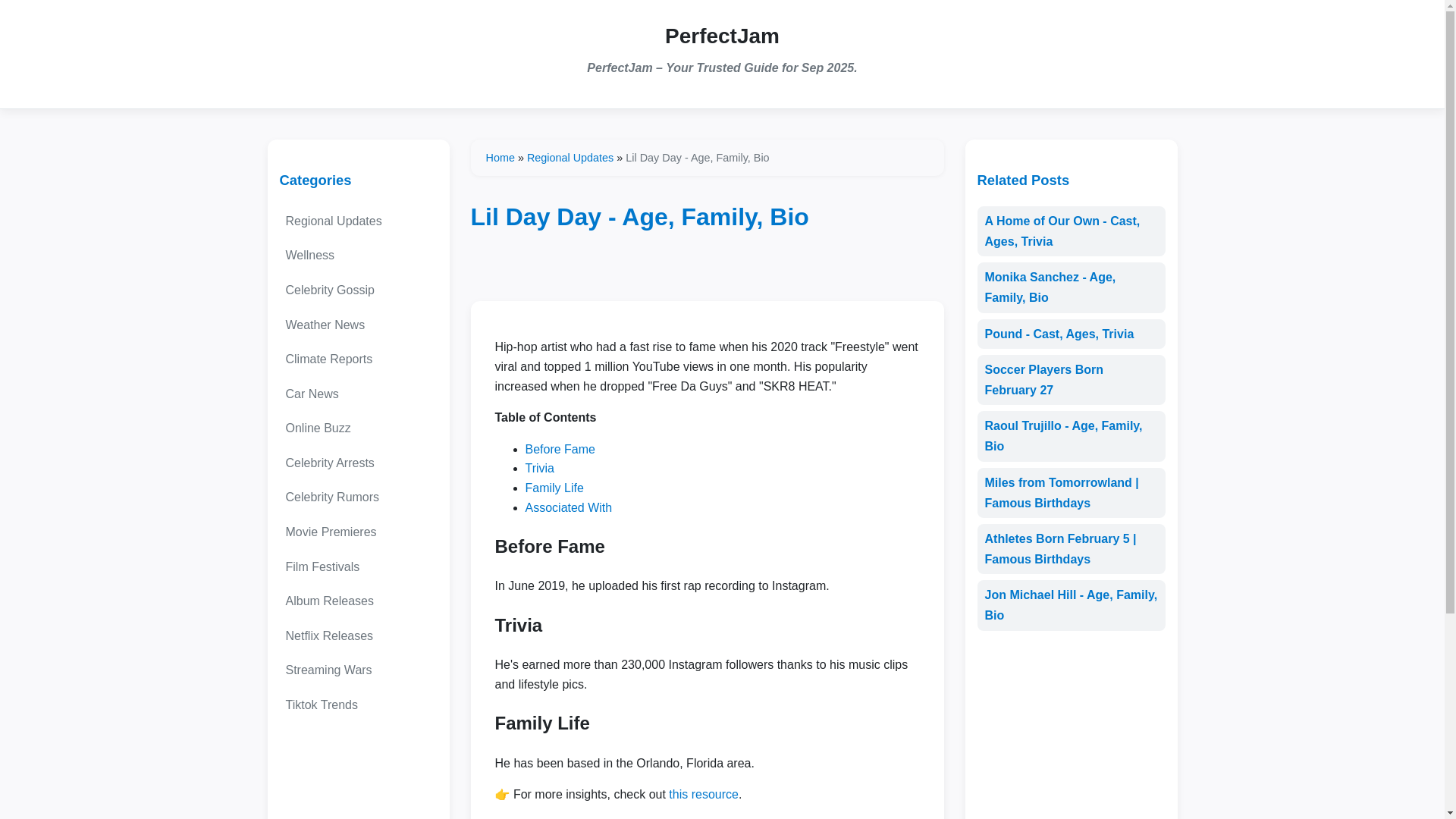Image resolution: width=1456 pixels, height=819 pixels.
Task: Select Tiktok Trends category
Action: click(x=358, y=705)
